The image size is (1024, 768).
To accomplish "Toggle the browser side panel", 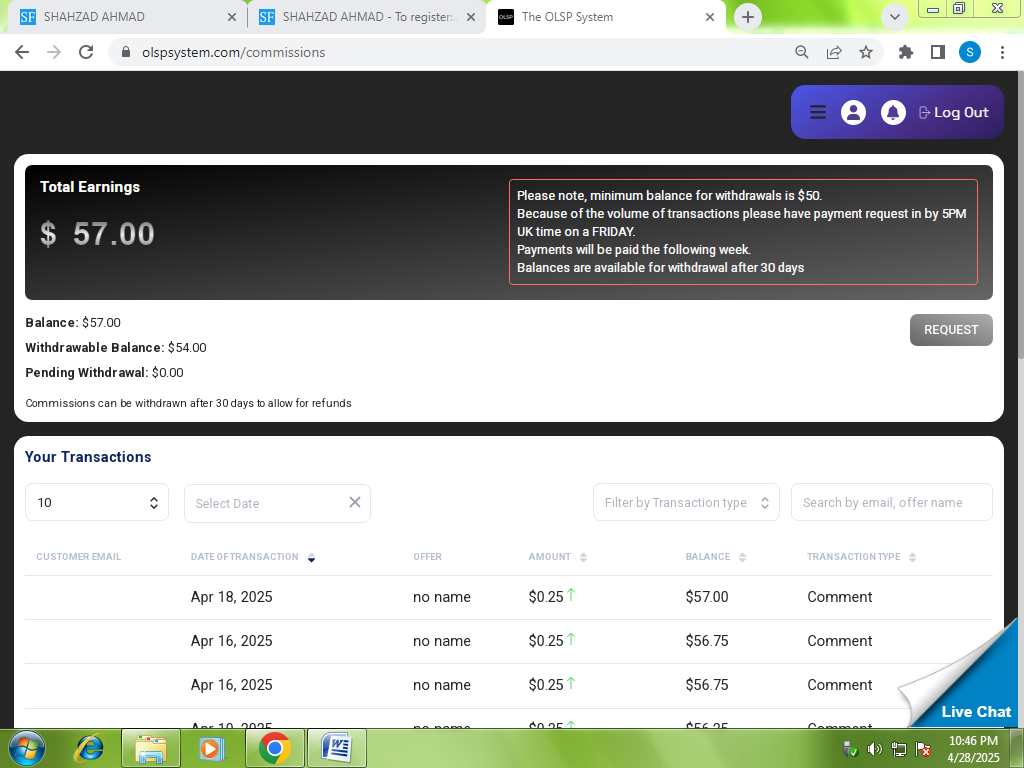I will pos(938,52).
